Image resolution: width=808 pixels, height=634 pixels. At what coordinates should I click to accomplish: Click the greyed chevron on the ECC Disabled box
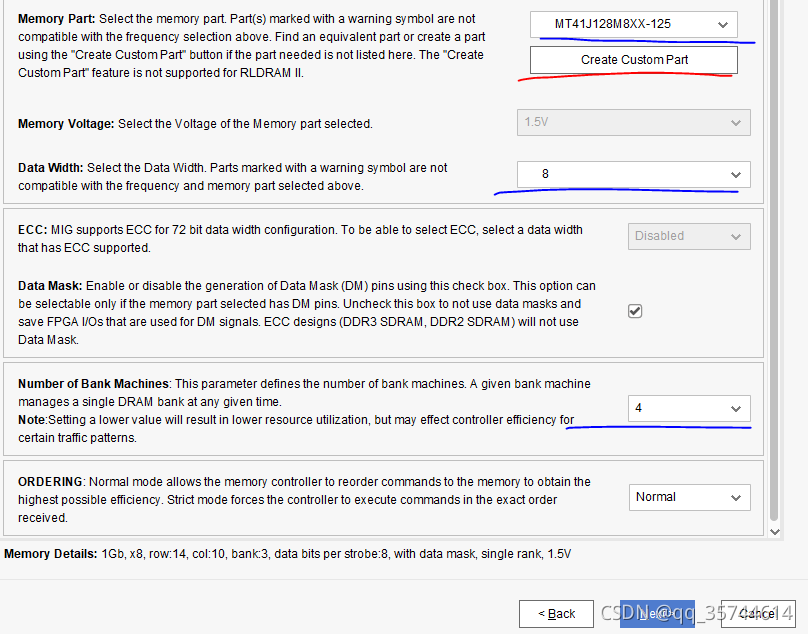point(735,237)
